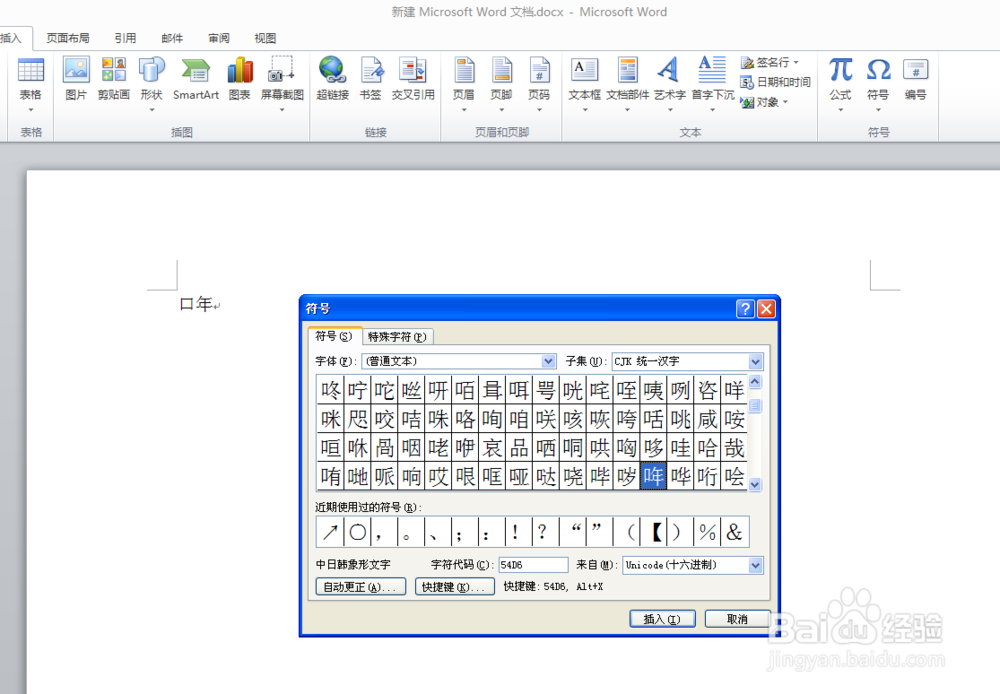1000x694 pixels.
Task: Switch to the 引用 ribbon tab
Action: coord(125,38)
